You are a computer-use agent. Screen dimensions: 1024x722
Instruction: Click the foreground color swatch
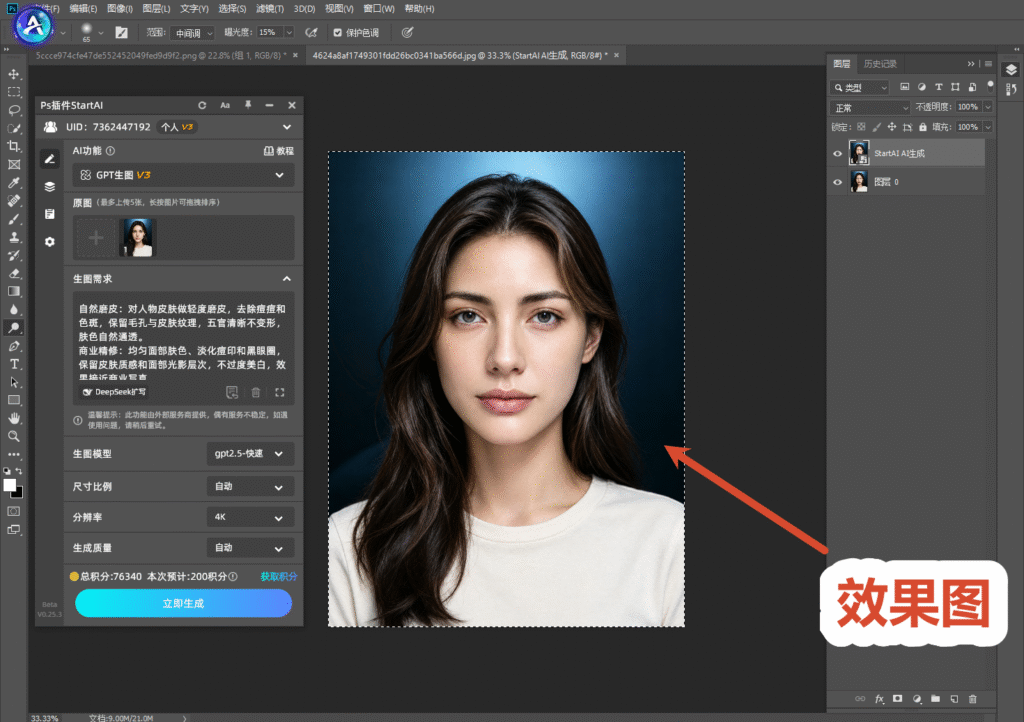coord(10,485)
